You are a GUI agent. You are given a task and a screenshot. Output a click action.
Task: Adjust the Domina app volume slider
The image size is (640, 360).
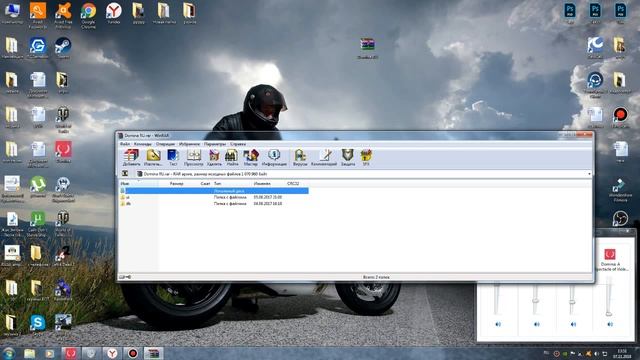pos(609,313)
